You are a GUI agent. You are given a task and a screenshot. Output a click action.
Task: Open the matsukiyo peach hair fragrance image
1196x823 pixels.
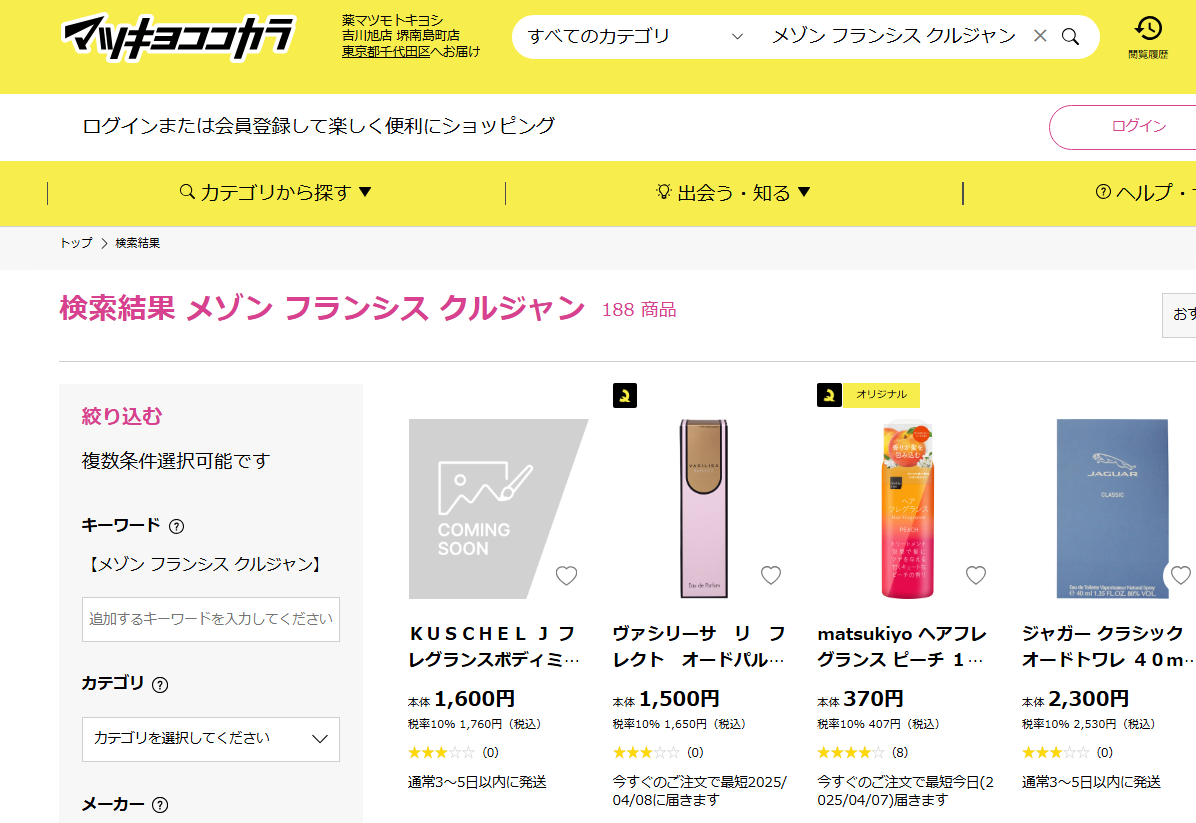tap(908, 509)
